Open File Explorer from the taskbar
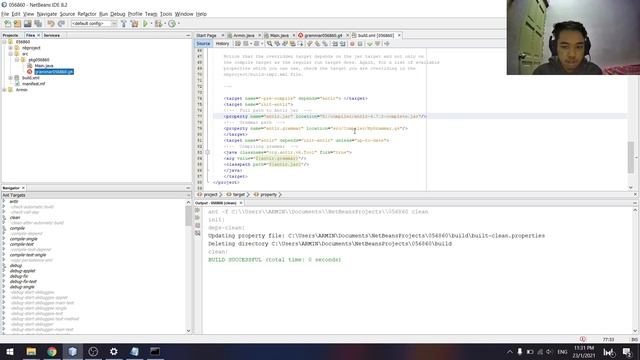Viewport: 640px width, 360px height. [x=31, y=351]
